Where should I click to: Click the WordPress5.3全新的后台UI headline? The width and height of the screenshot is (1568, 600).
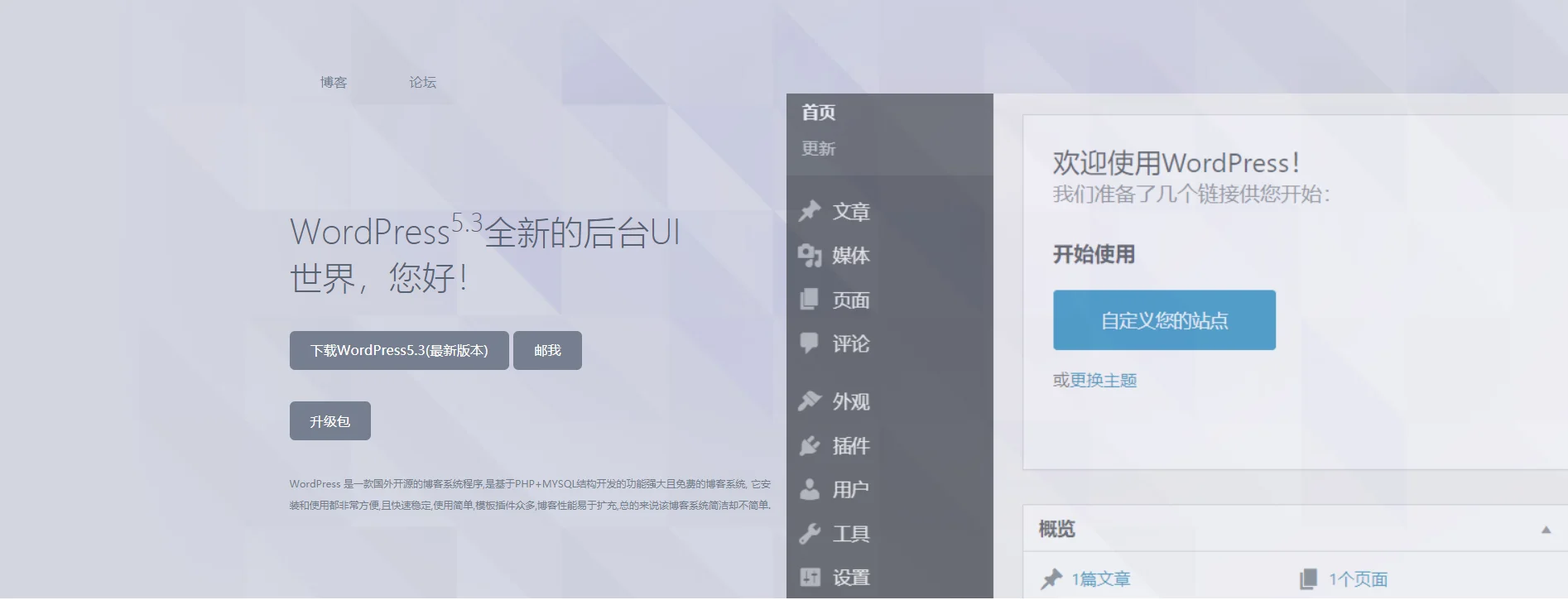(485, 231)
